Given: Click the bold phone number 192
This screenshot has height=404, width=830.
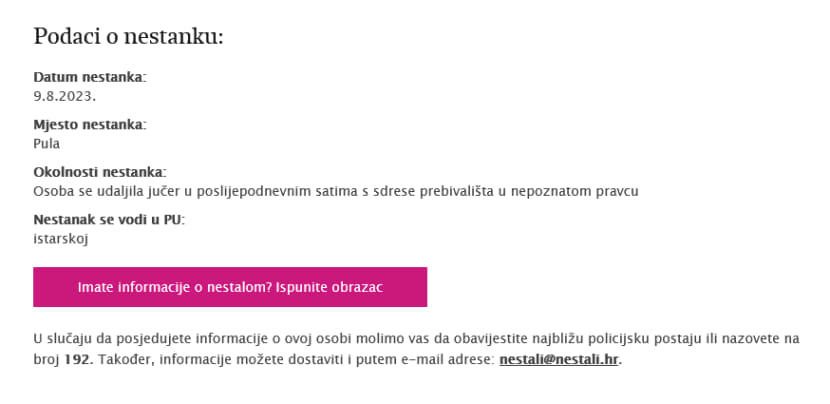Looking at the screenshot, I should (78, 360).
